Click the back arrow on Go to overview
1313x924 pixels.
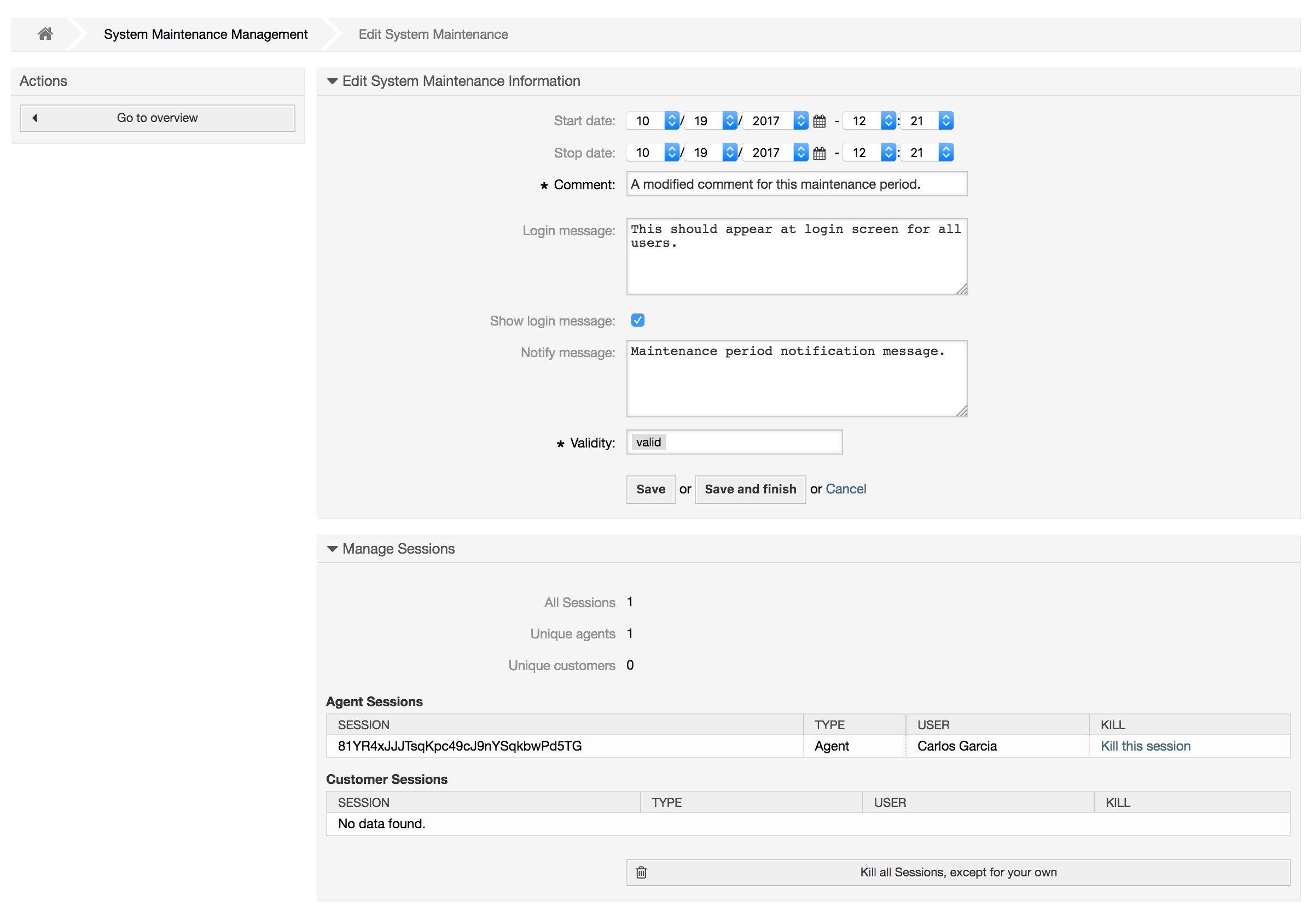(x=35, y=118)
